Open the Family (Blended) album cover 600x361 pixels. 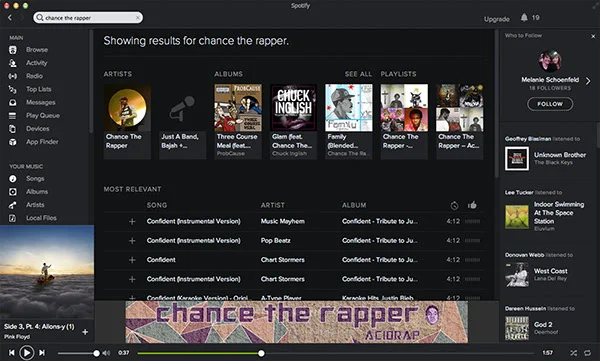(x=349, y=108)
